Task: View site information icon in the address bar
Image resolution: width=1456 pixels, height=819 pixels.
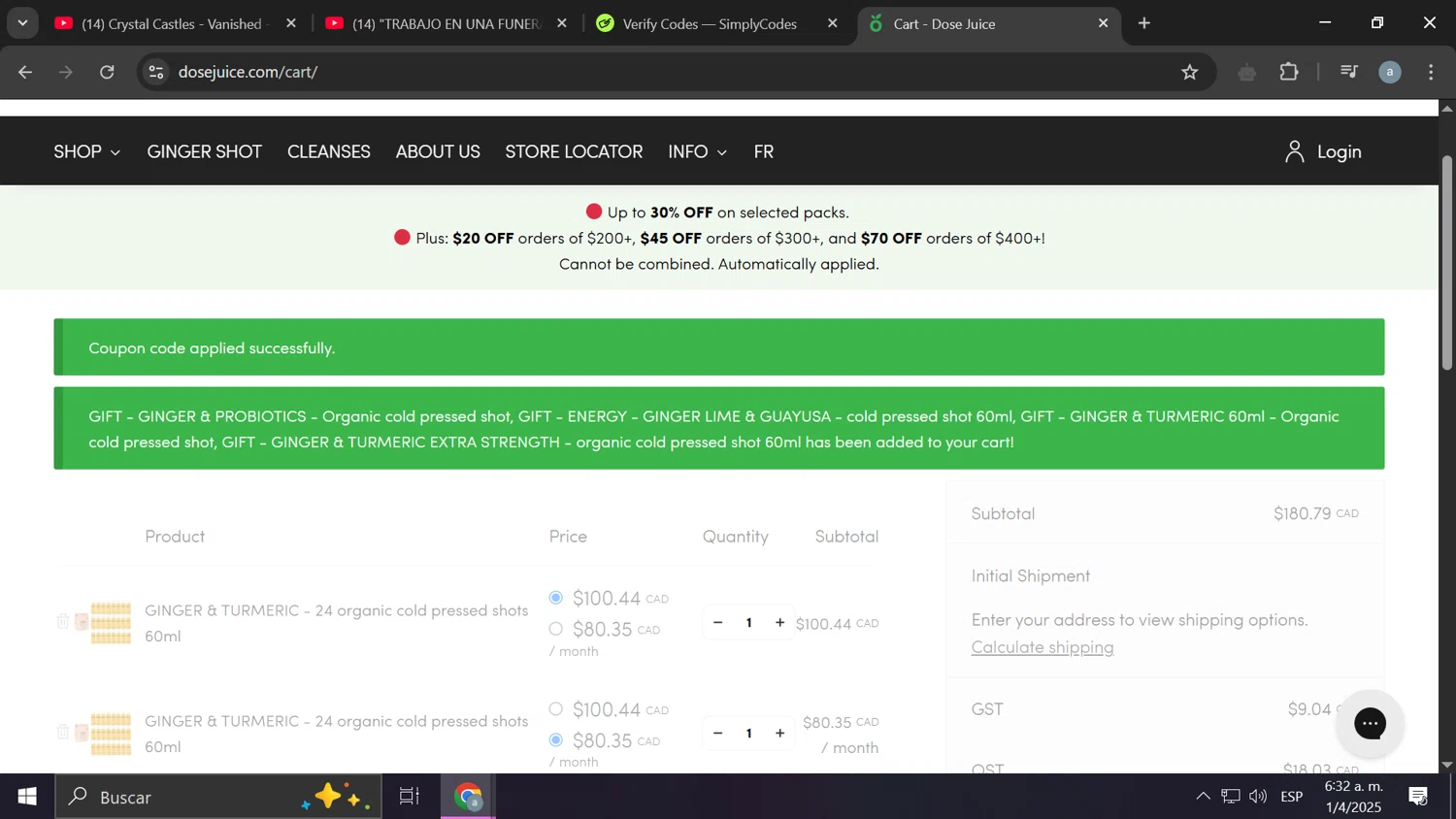Action: coord(156,72)
